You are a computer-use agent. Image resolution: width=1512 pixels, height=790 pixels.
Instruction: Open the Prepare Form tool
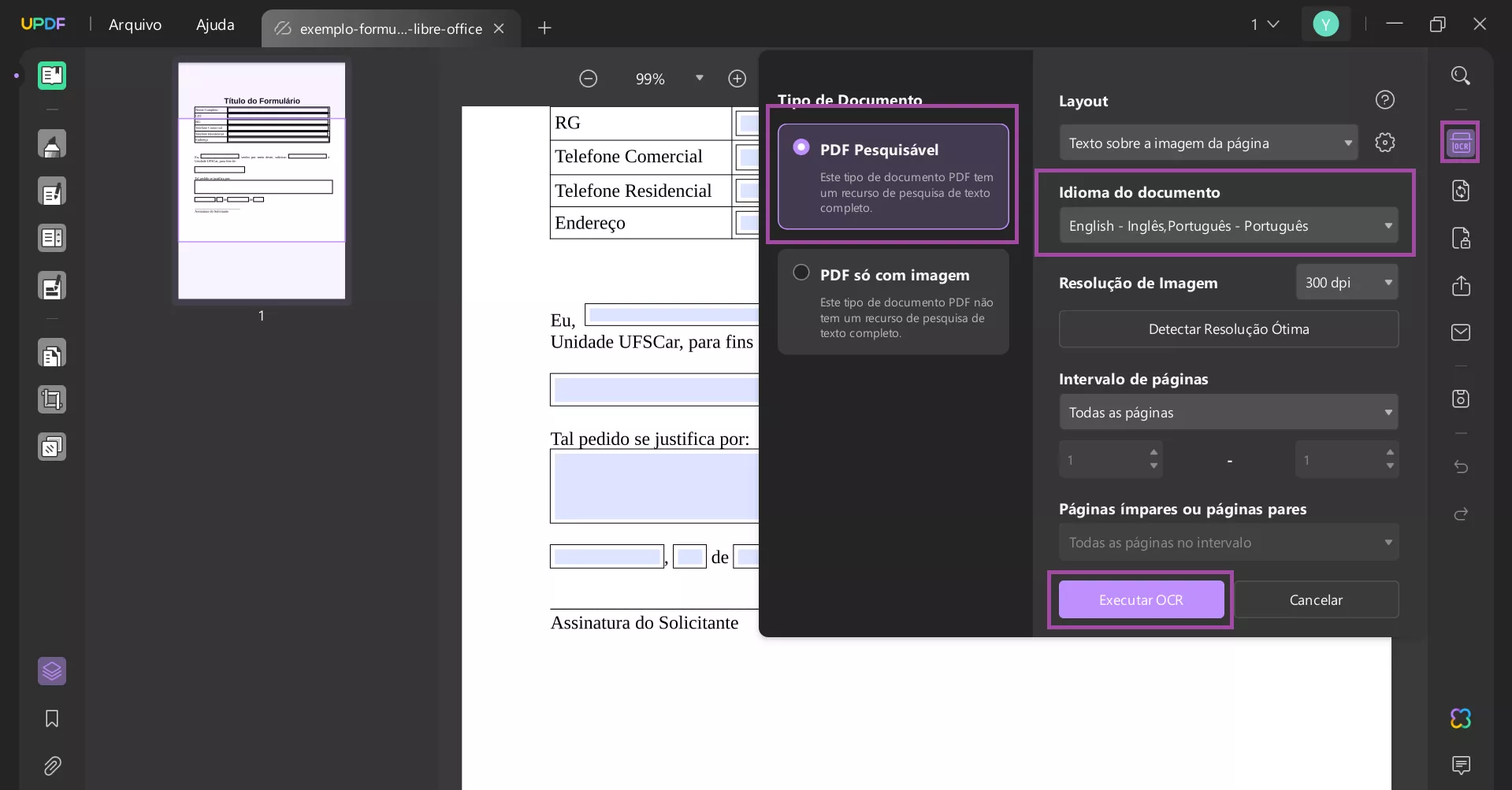click(x=52, y=238)
